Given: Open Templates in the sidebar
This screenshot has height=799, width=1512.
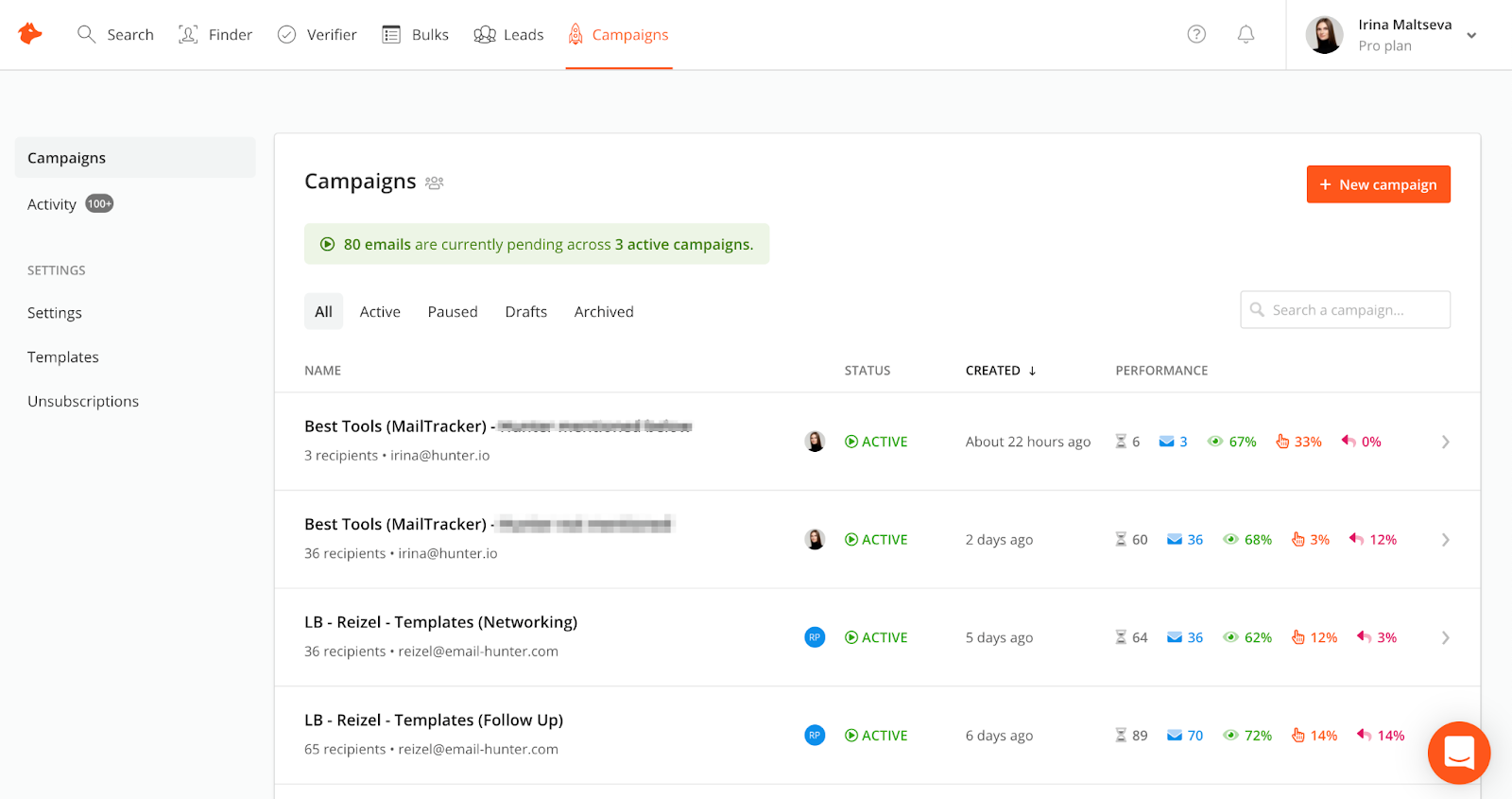Looking at the screenshot, I should [x=63, y=357].
